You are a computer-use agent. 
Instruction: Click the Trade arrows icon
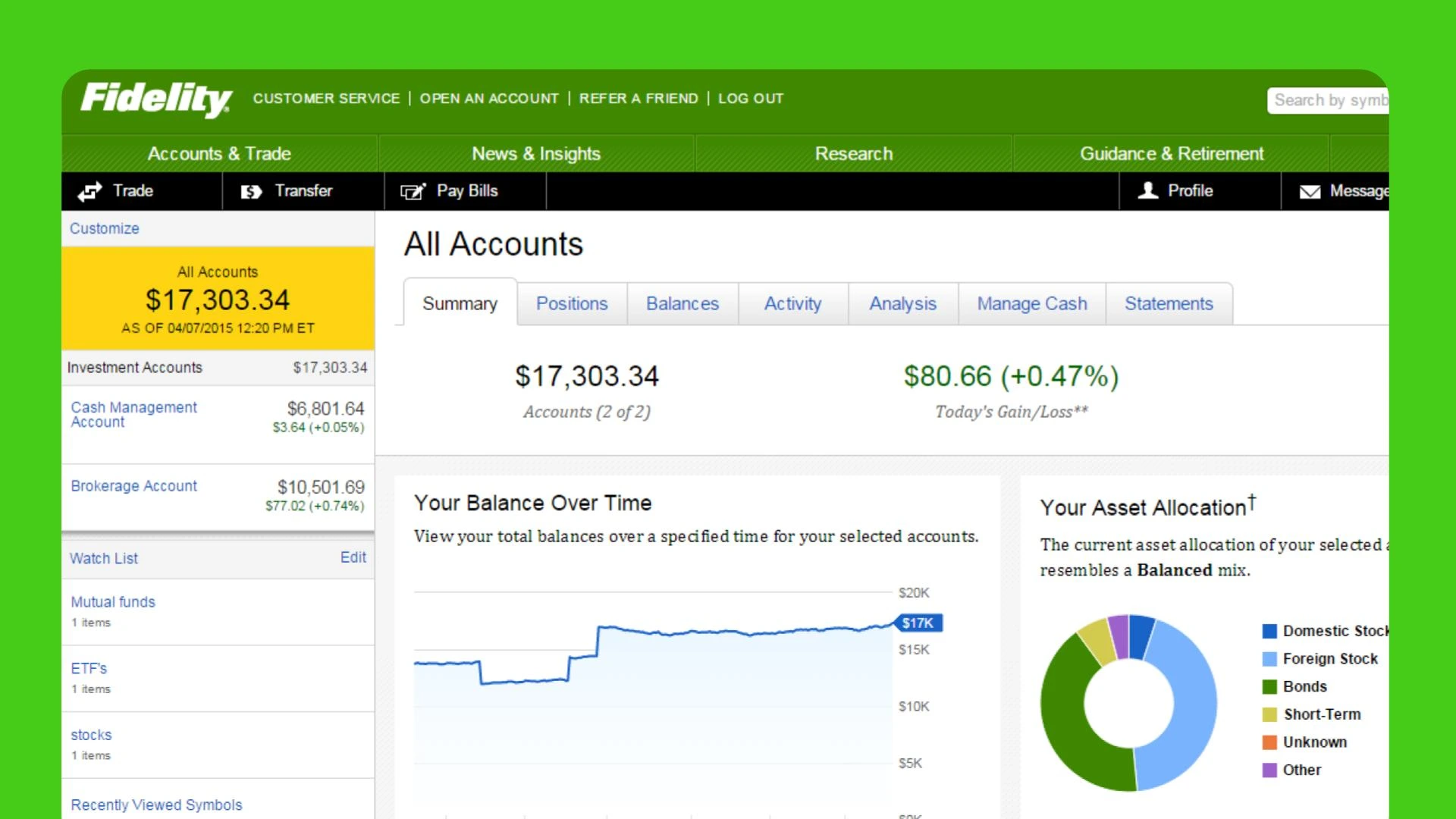(x=89, y=192)
